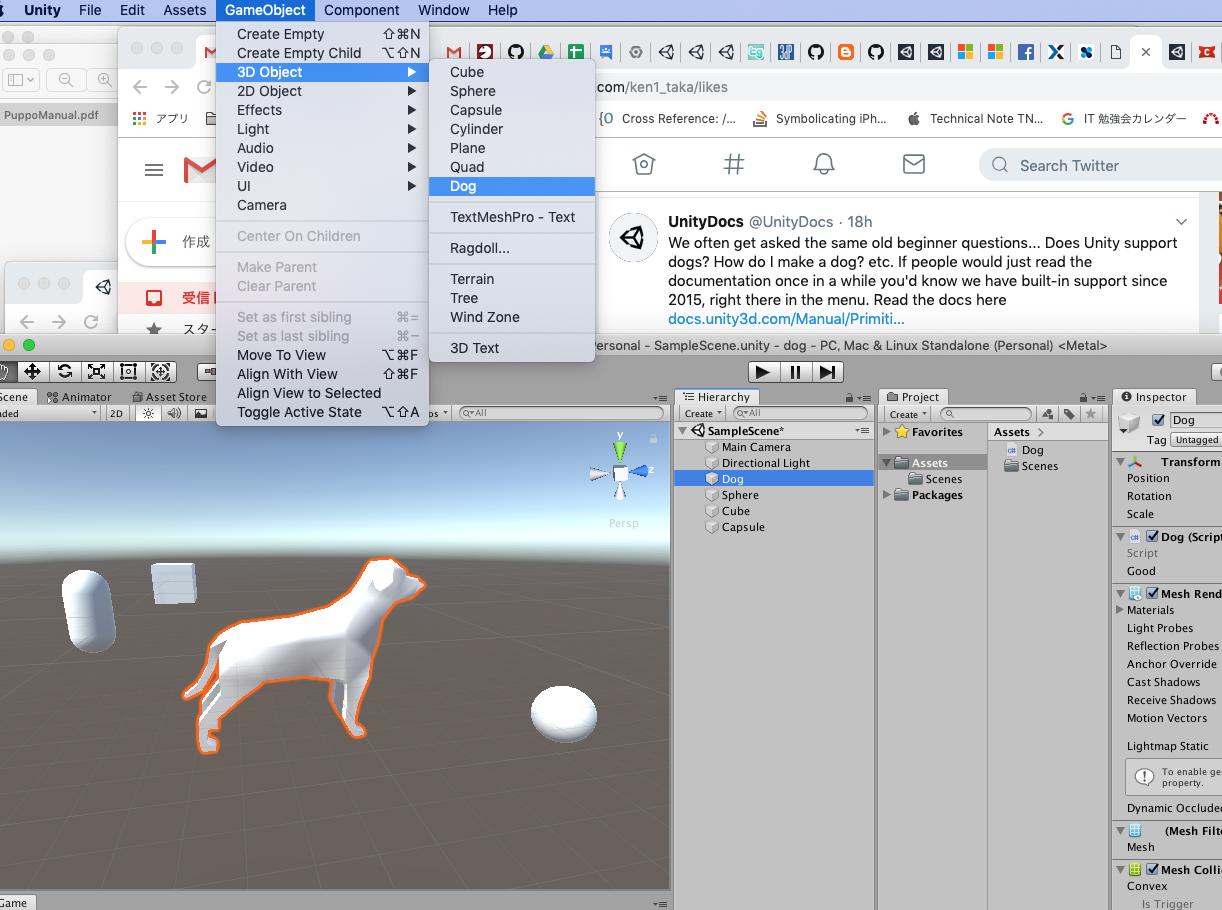Expand the Packages folder
The height and width of the screenshot is (910, 1222).
[x=887, y=495]
